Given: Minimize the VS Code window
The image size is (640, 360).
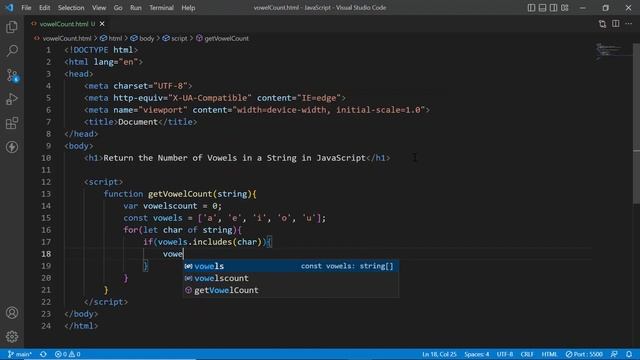Looking at the screenshot, I should click(x=583, y=7).
